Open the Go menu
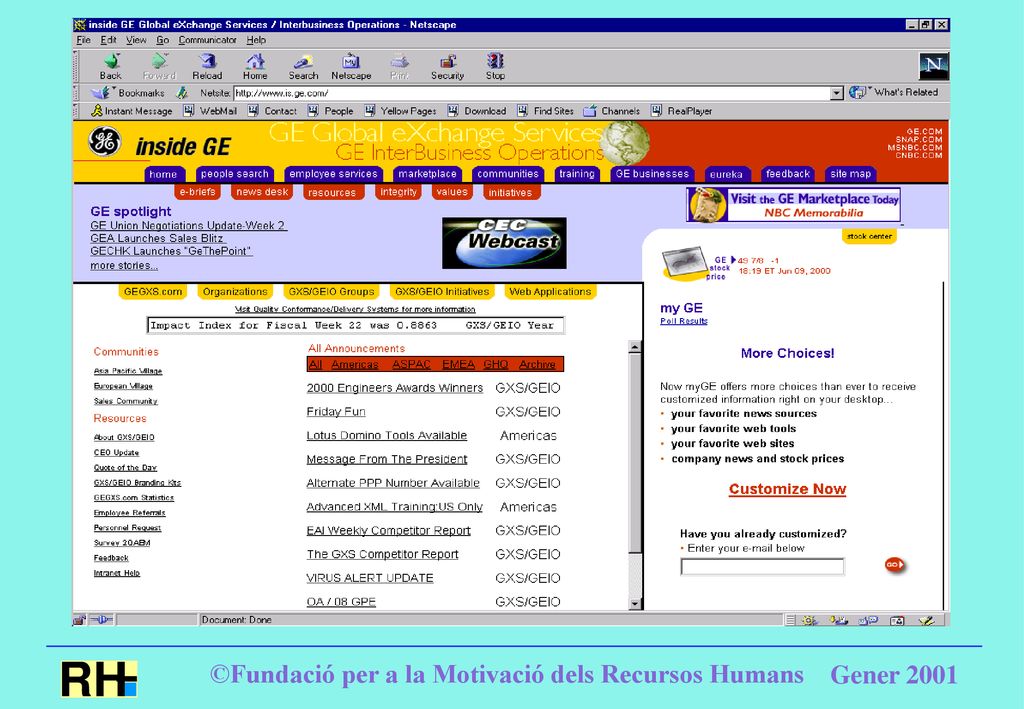1024x709 pixels. 162,40
